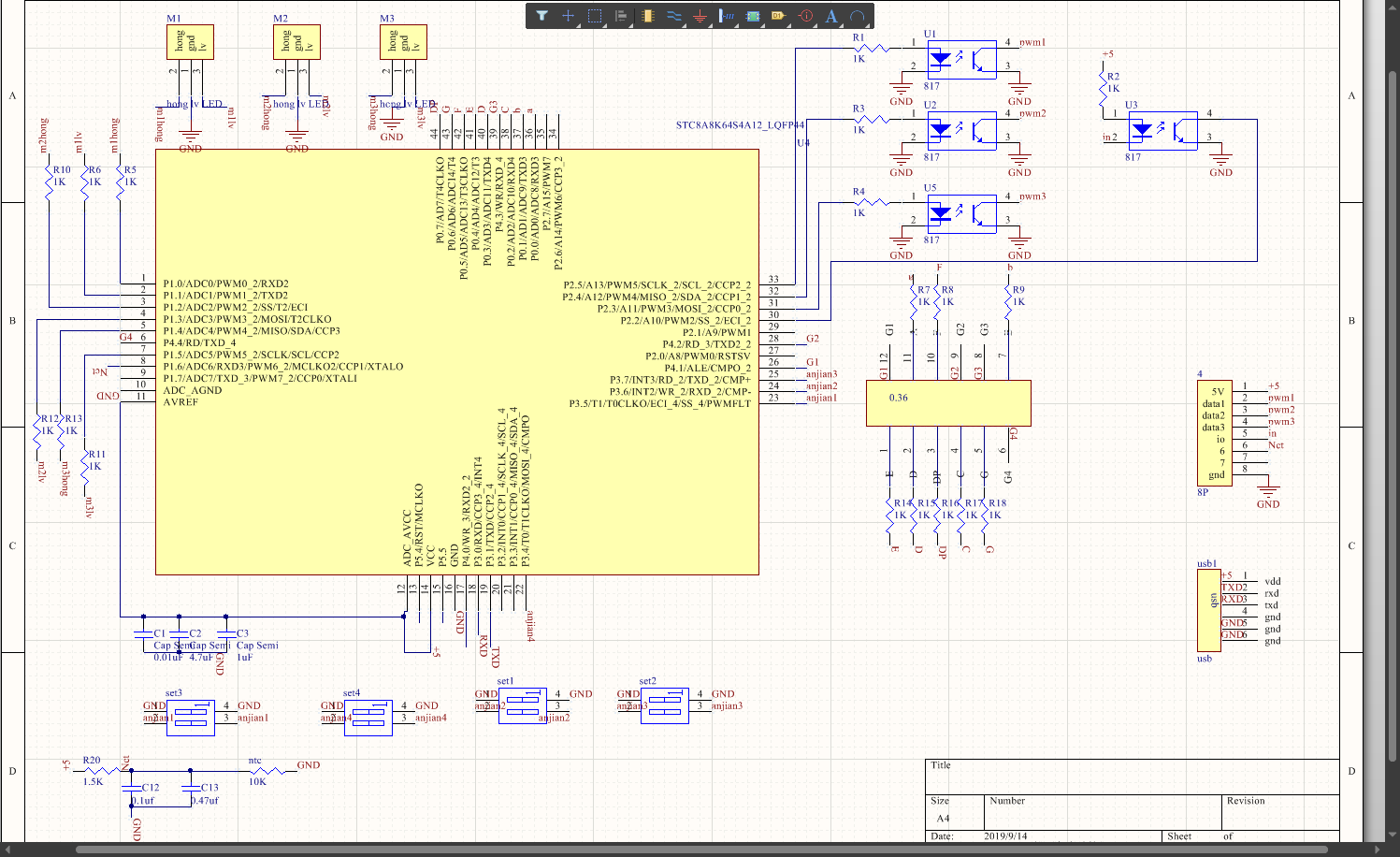Select the text string A tool
The width and height of the screenshot is (1400, 857).
[x=831, y=16]
